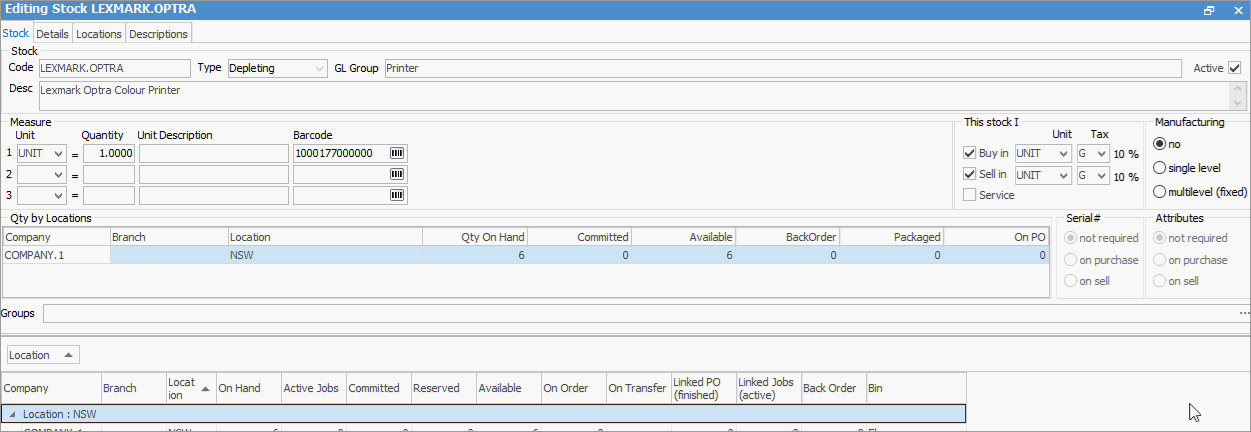1251x432 pixels.
Task: Toggle the Active checkbox
Action: 1235,68
